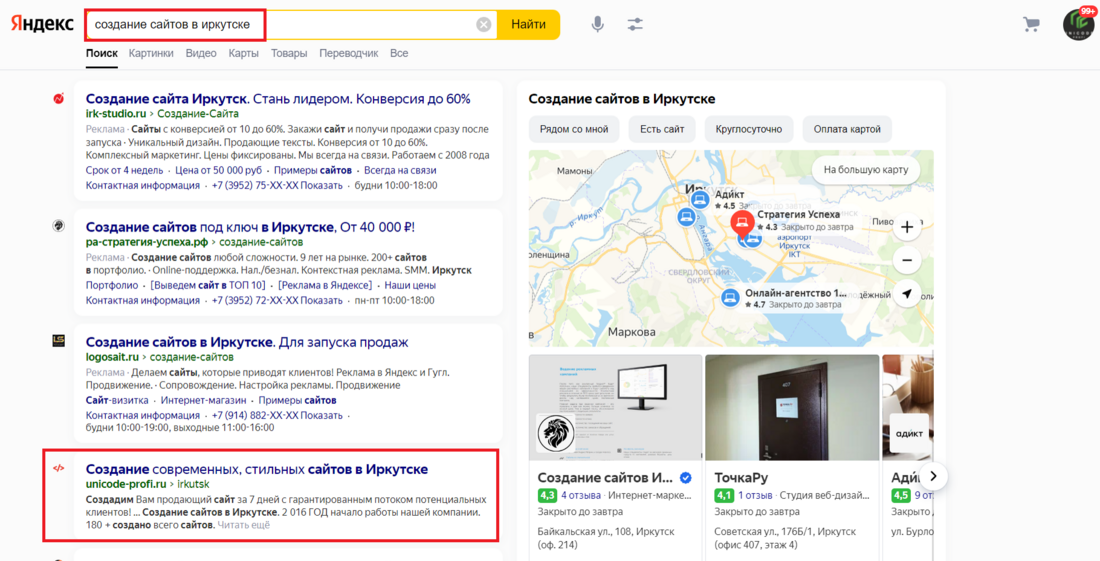Expand snippet with Читать ещё

click(243, 525)
